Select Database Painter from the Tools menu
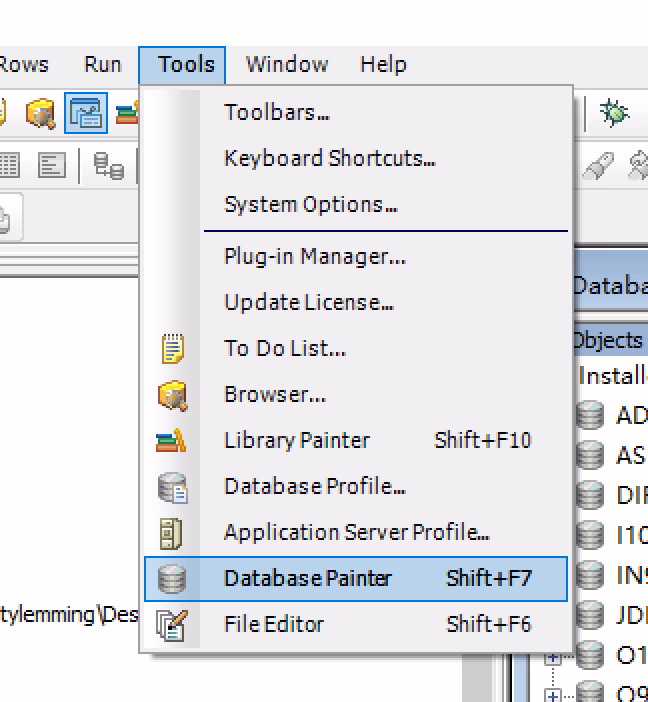This screenshot has width=648, height=702. (x=308, y=579)
